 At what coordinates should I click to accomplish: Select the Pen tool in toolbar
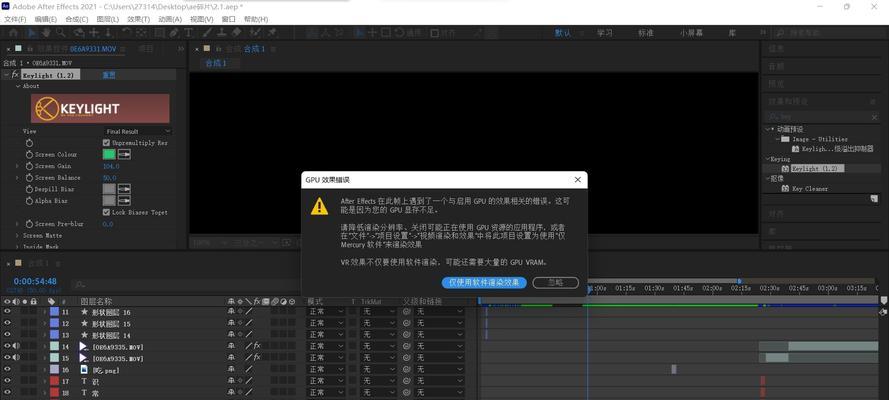click(x=174, y=33)
